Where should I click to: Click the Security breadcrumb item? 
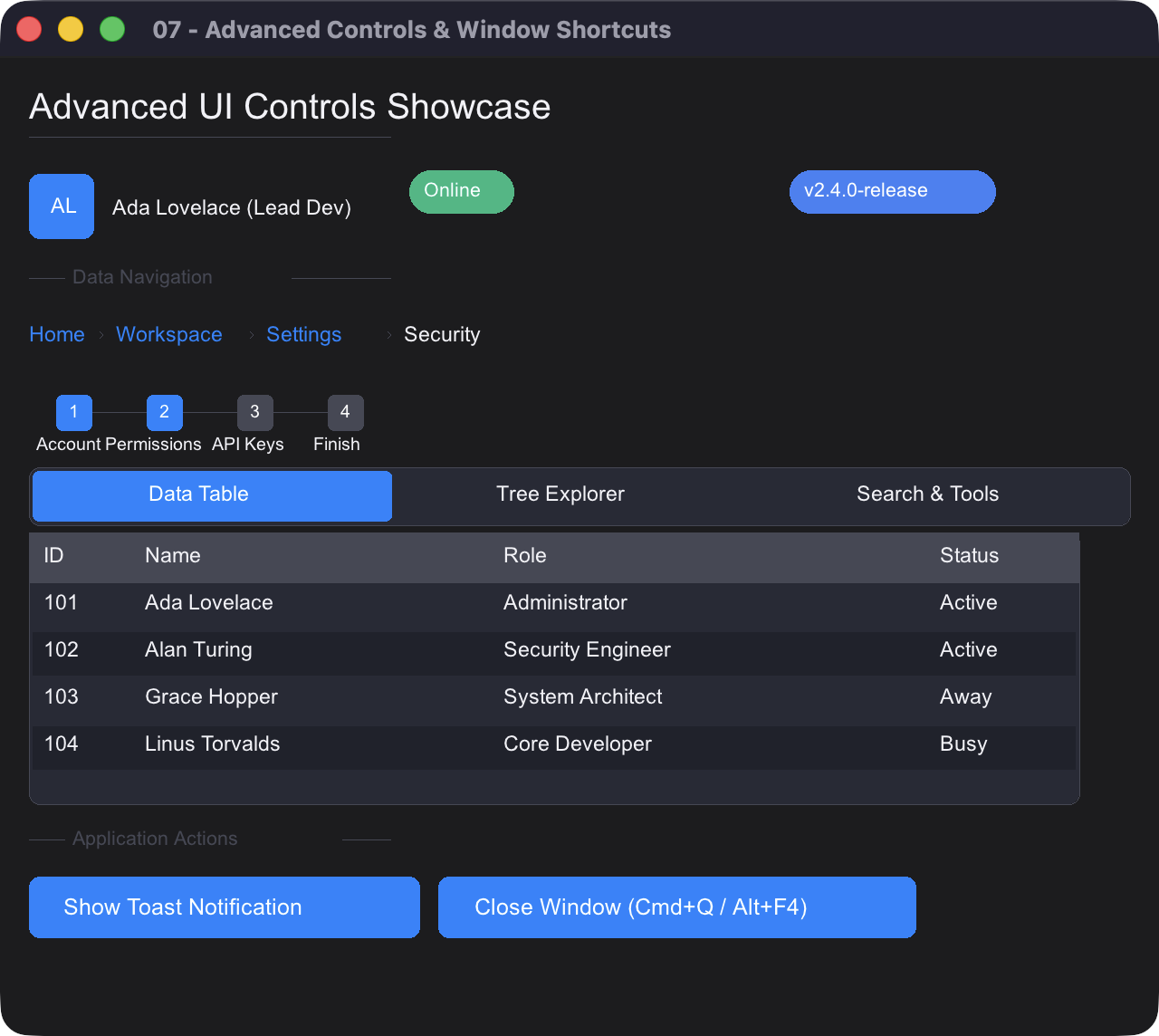pos(442,334)
